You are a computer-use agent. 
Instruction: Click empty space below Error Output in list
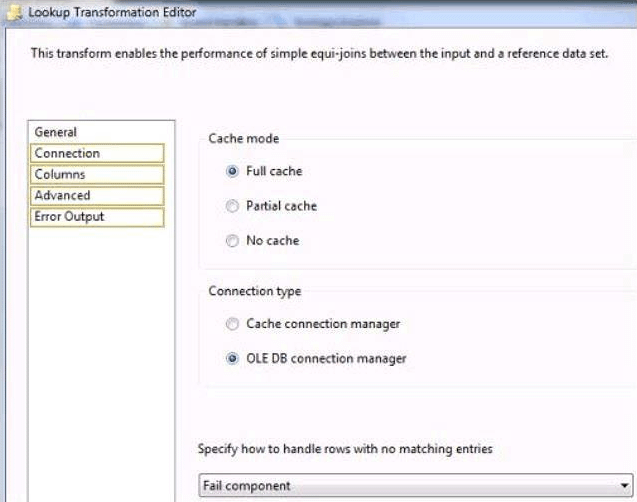(x=100, y=350)
